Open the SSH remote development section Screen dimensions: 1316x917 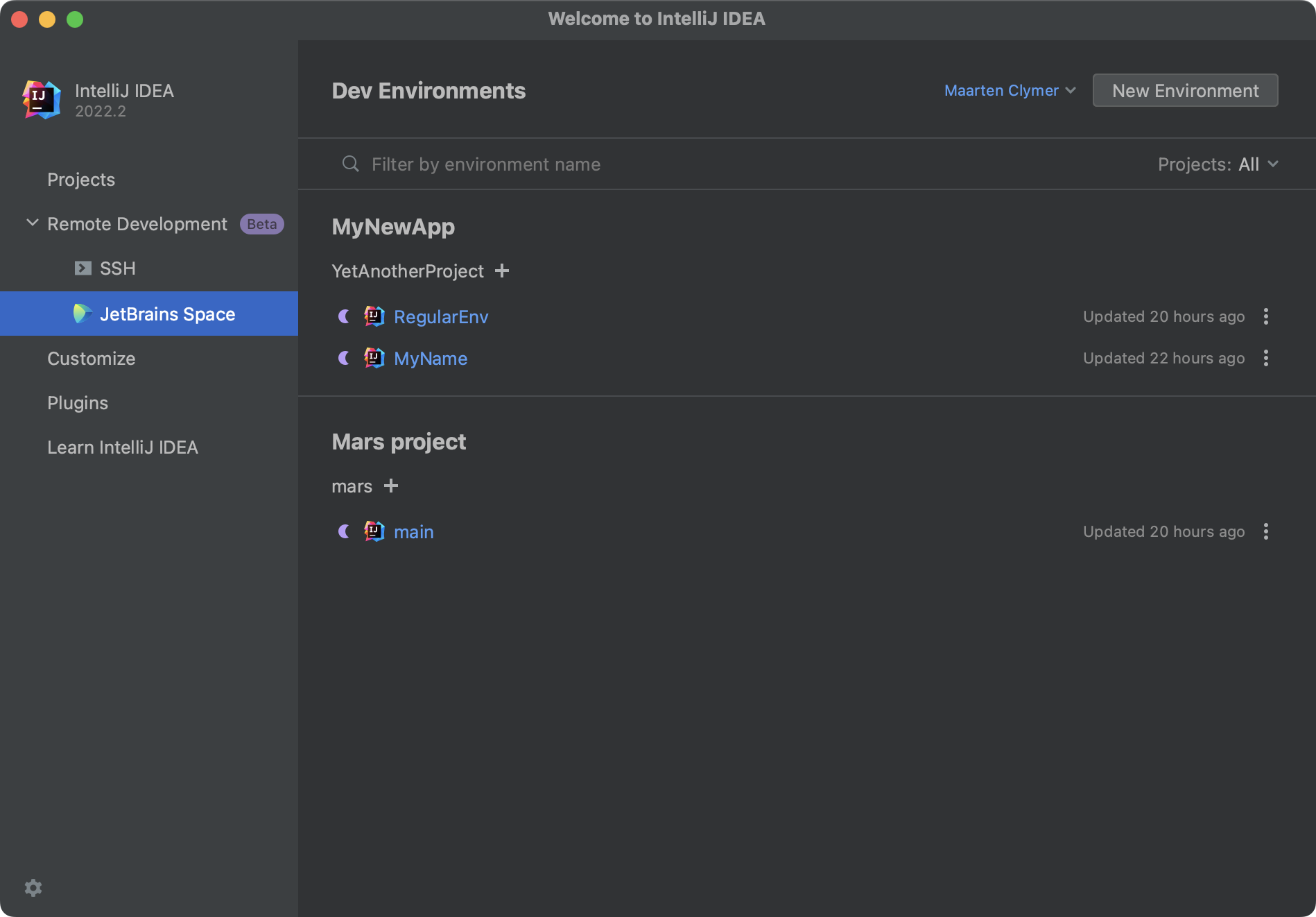(x=118, y=268)
